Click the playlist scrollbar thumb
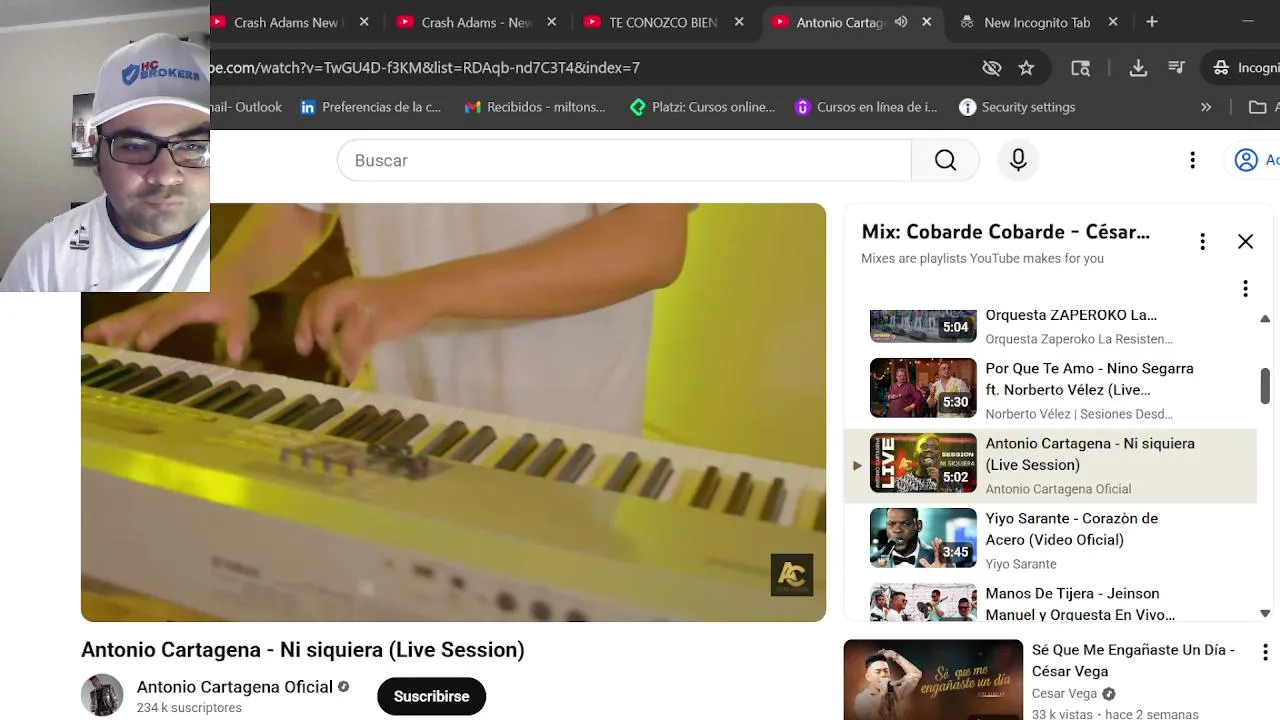Screen dimensions: 1280x720 point(1265,386)
